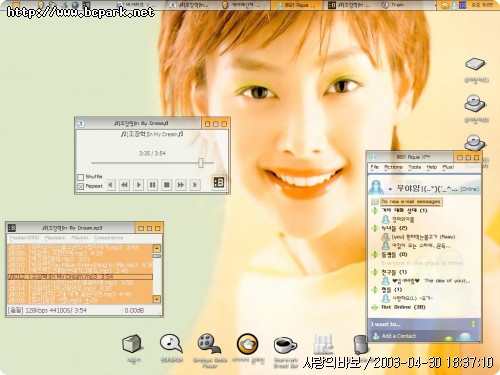This screenshot has height=375, width=500.
Task: Select the [you] contact under 누나들
Action: point(418,237)
